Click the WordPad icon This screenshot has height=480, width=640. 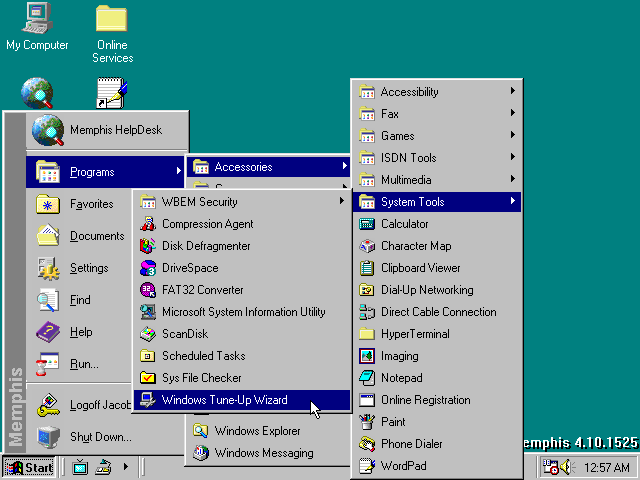pyautogui.click(x=367, y=466)
